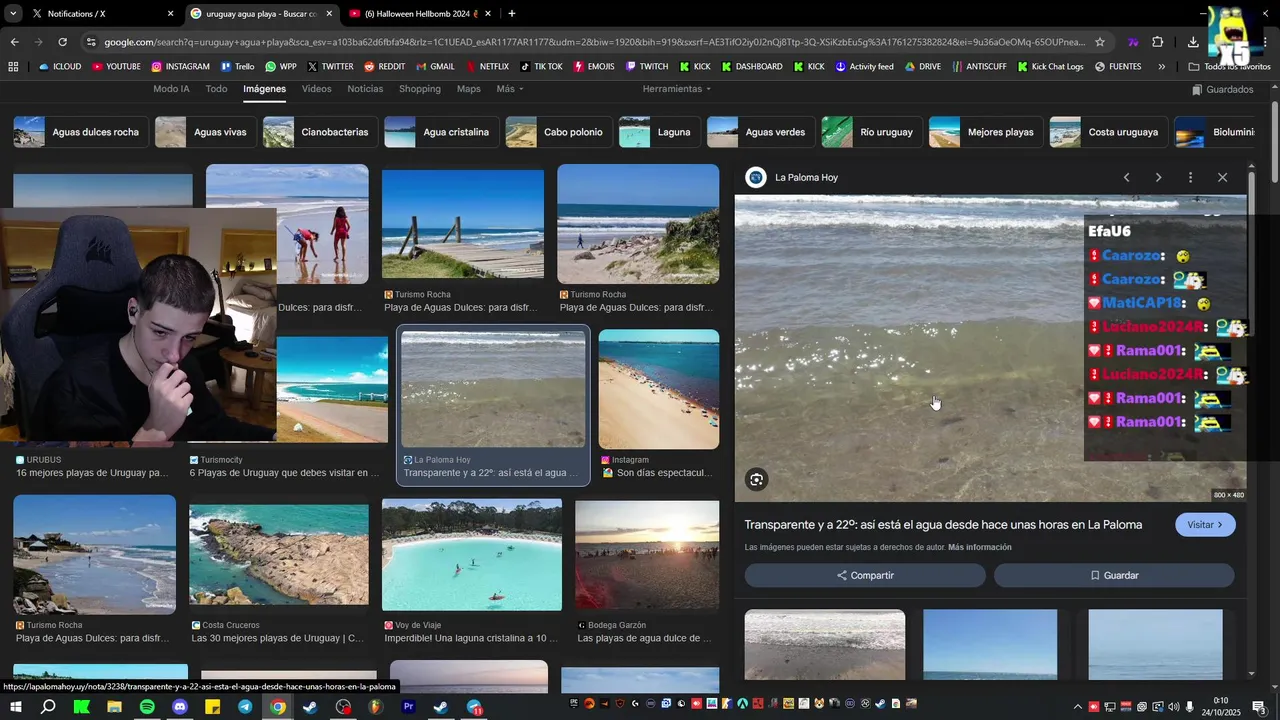Select the Costa uruguaya filter chip

pos(1109,132)
